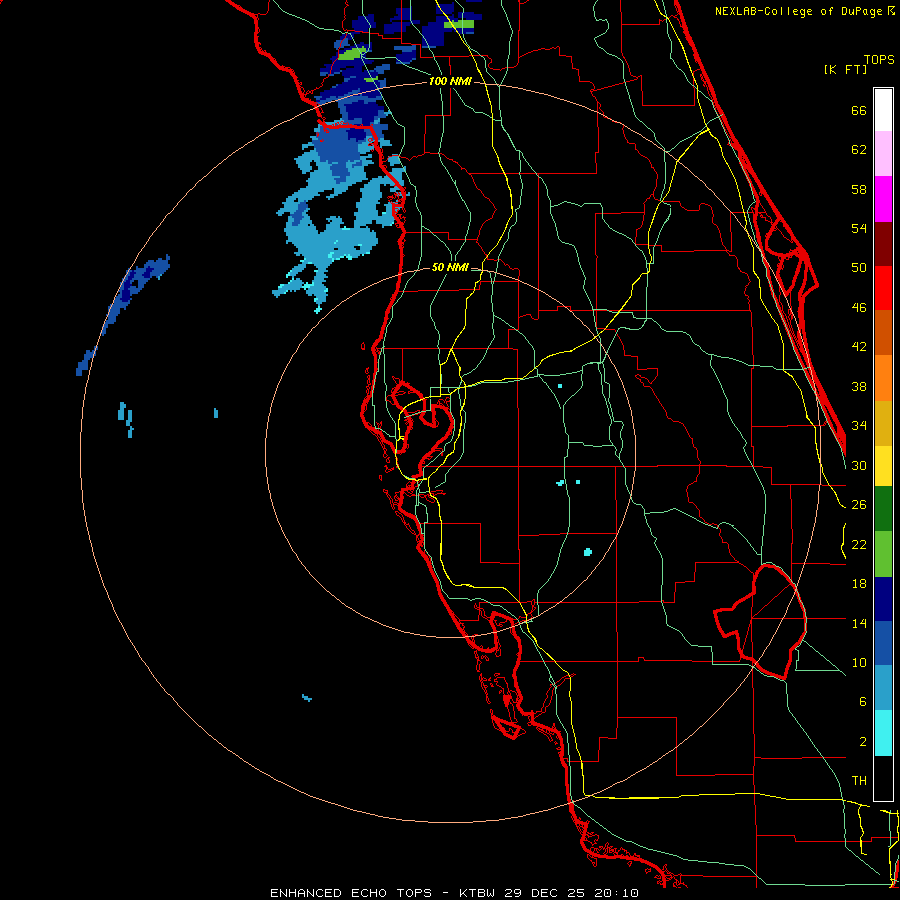The width and height of the screenshot is (900, 900).
Task: Select the white swatch in the legend
Action: pos(883,110)
